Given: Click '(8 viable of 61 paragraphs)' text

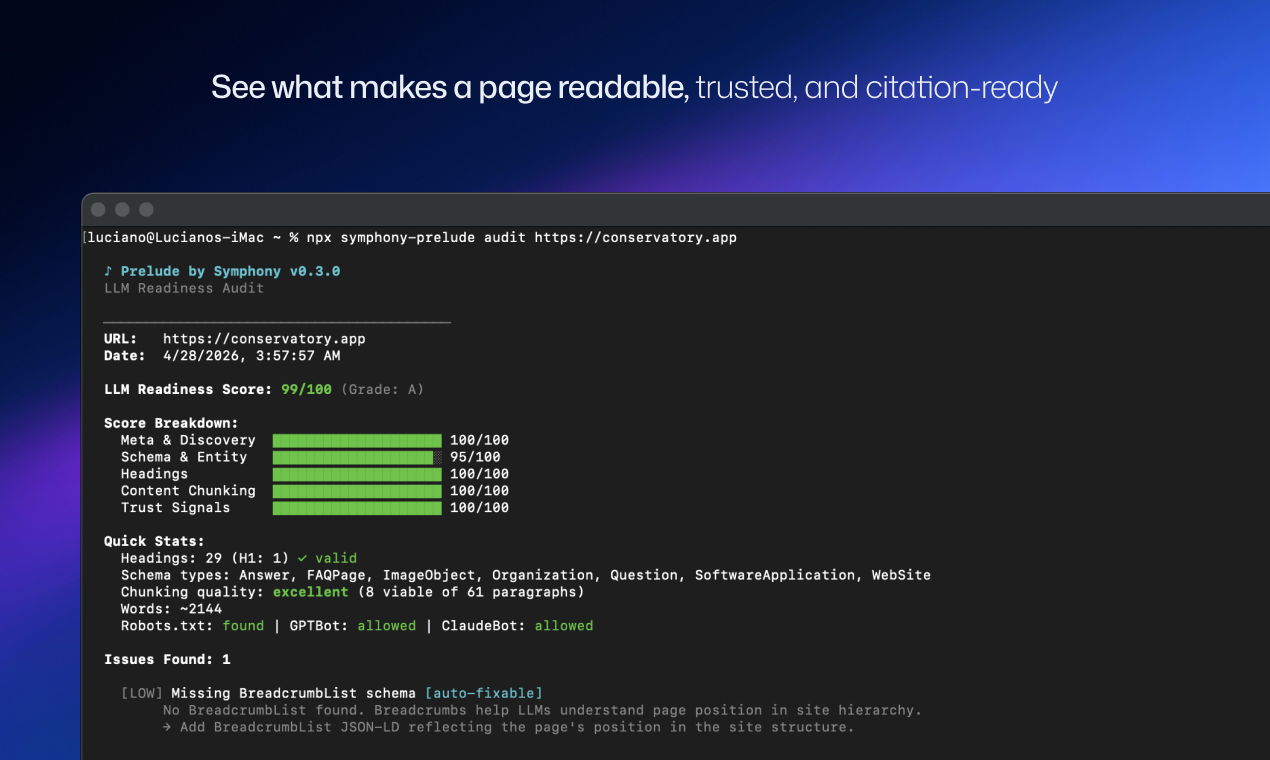Looking at the screenshot, I should 470,592.
